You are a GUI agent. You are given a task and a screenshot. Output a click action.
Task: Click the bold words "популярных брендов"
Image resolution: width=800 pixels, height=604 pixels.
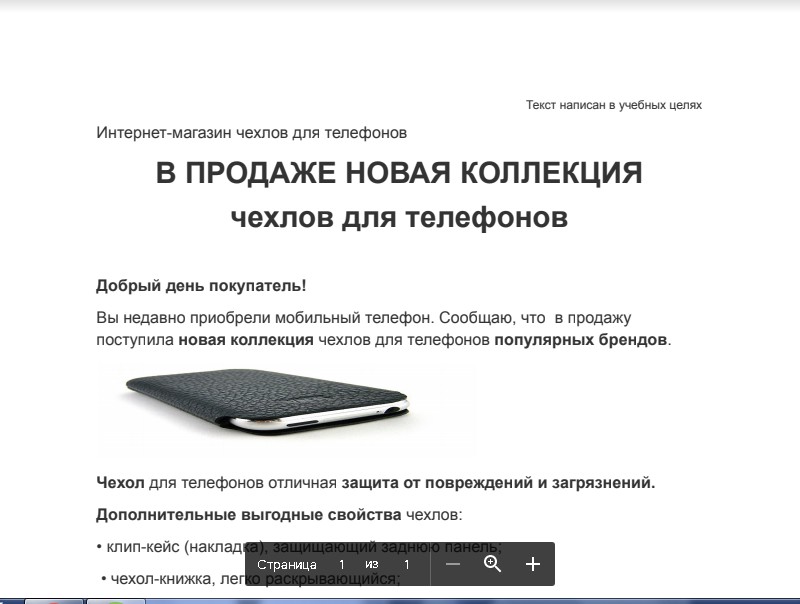click(x=581, y=340)
